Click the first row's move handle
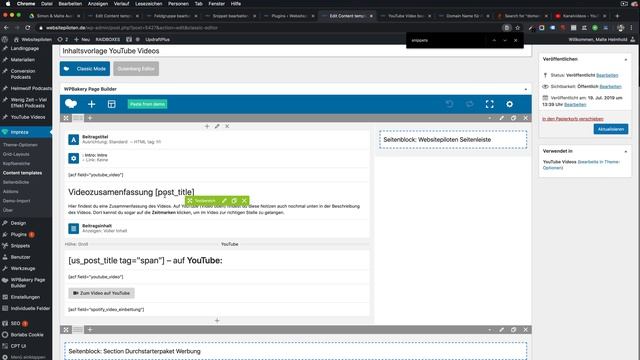 tap(66, 118)
